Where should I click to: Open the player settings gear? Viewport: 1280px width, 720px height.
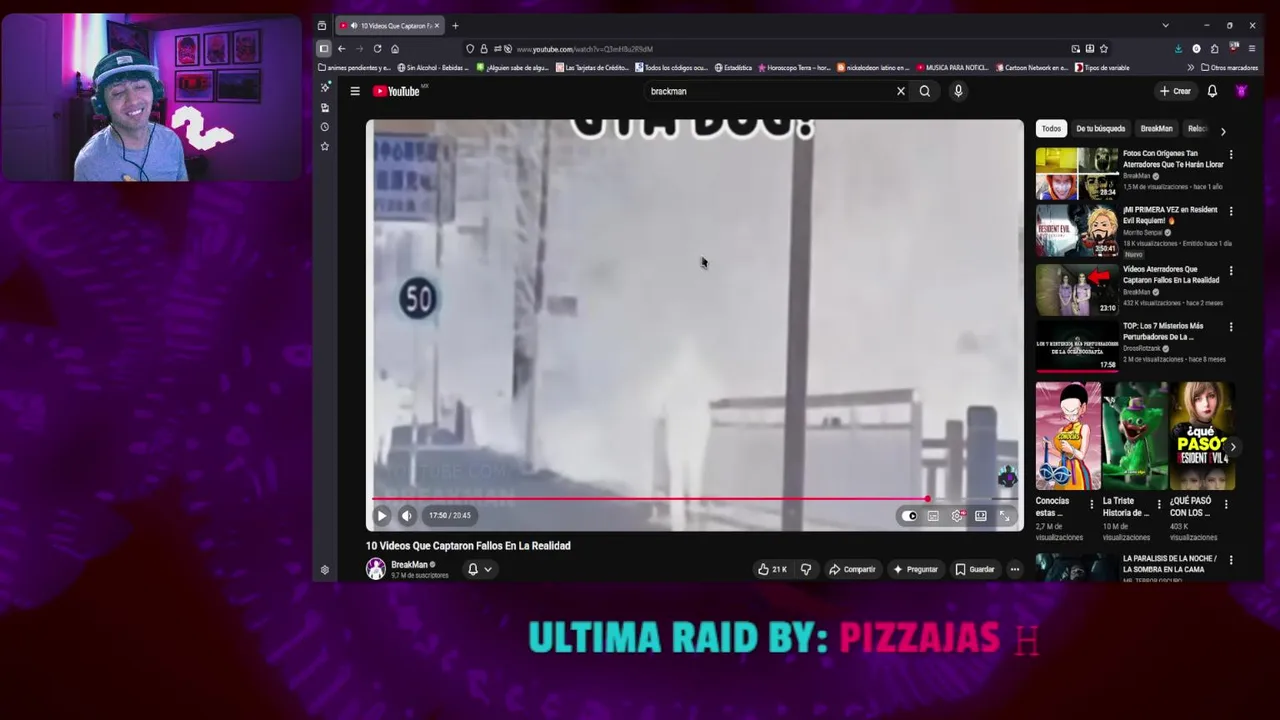(x=957, y=516)
